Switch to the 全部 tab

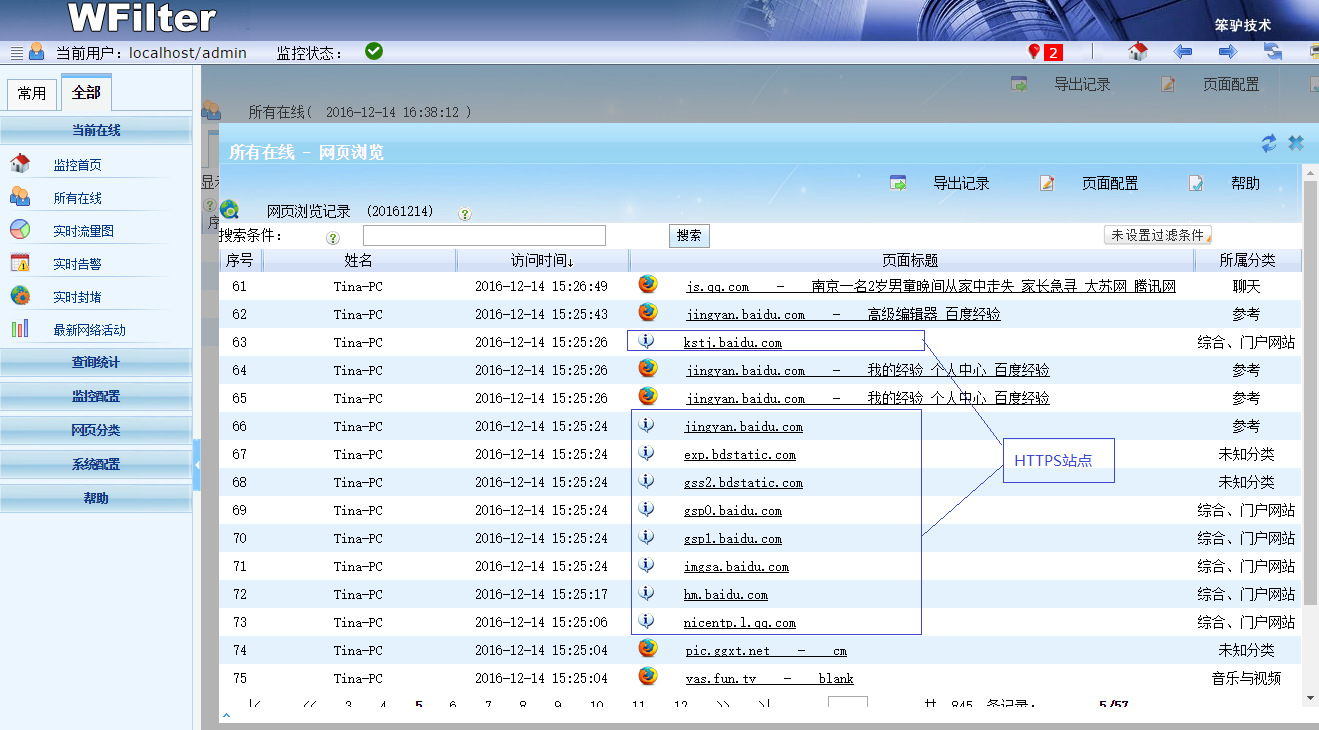(x=86, y=93)
